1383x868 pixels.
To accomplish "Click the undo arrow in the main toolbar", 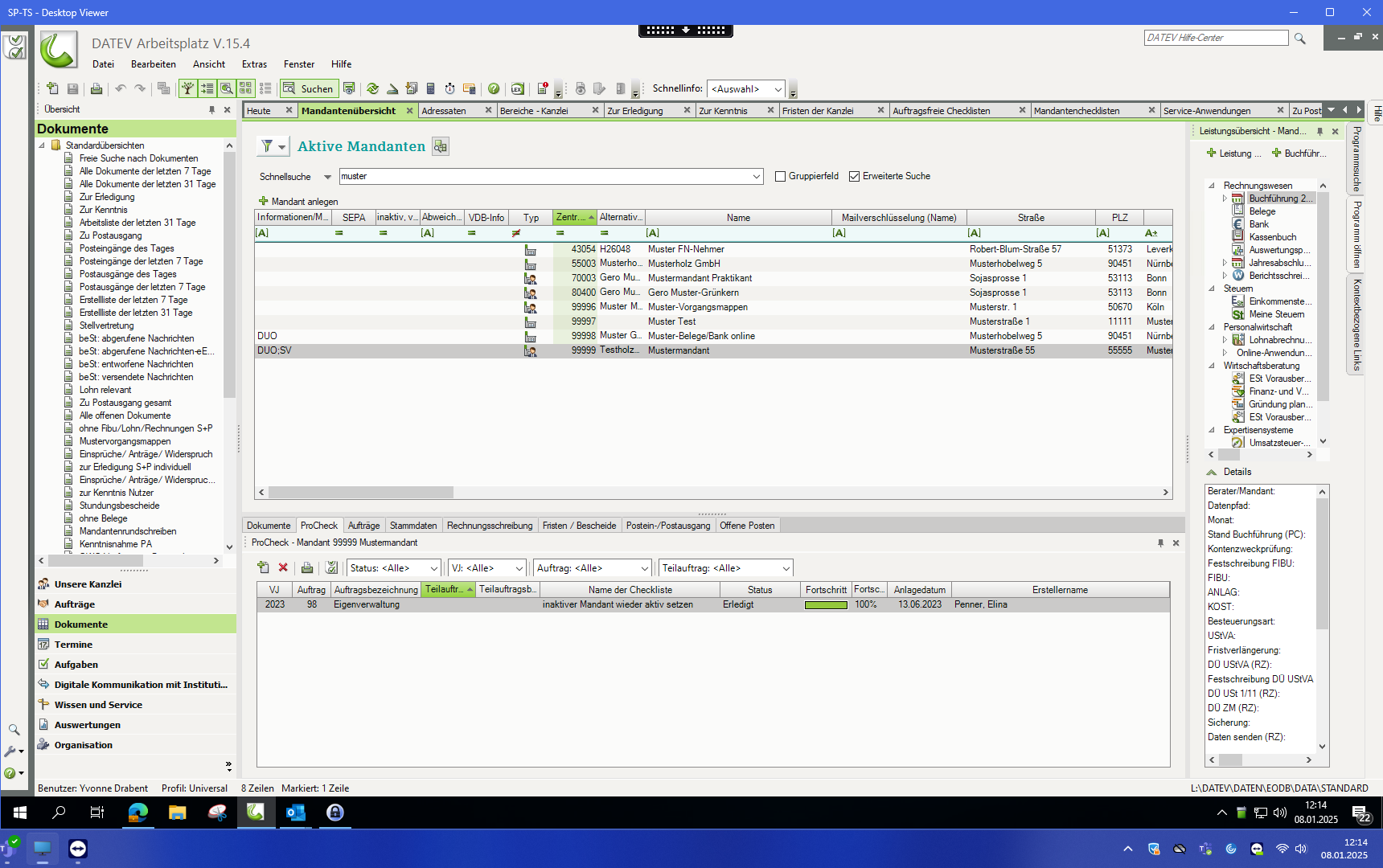I will click(x=121, y=89).
